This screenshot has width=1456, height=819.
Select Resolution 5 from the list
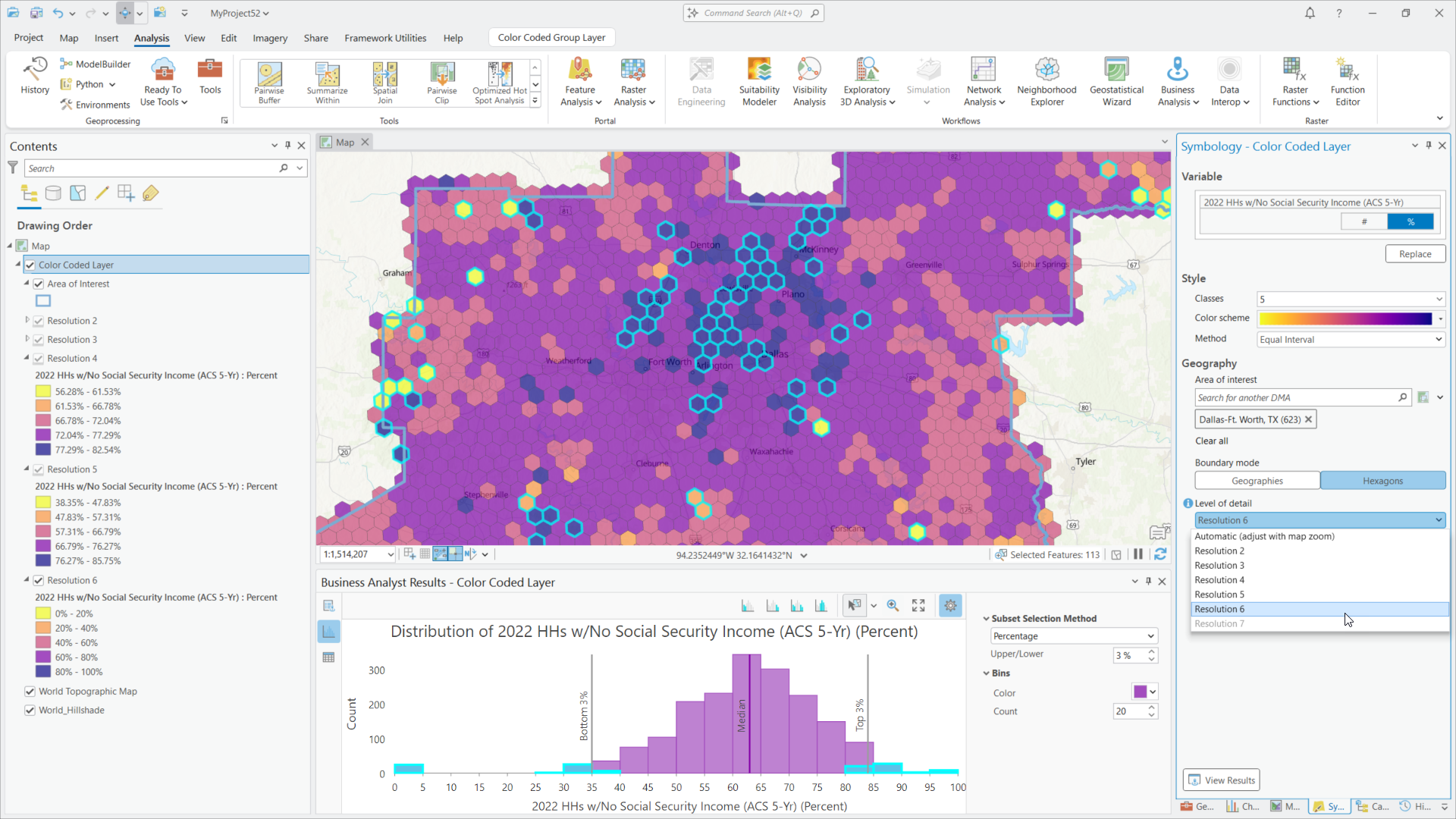[1320, 595]
